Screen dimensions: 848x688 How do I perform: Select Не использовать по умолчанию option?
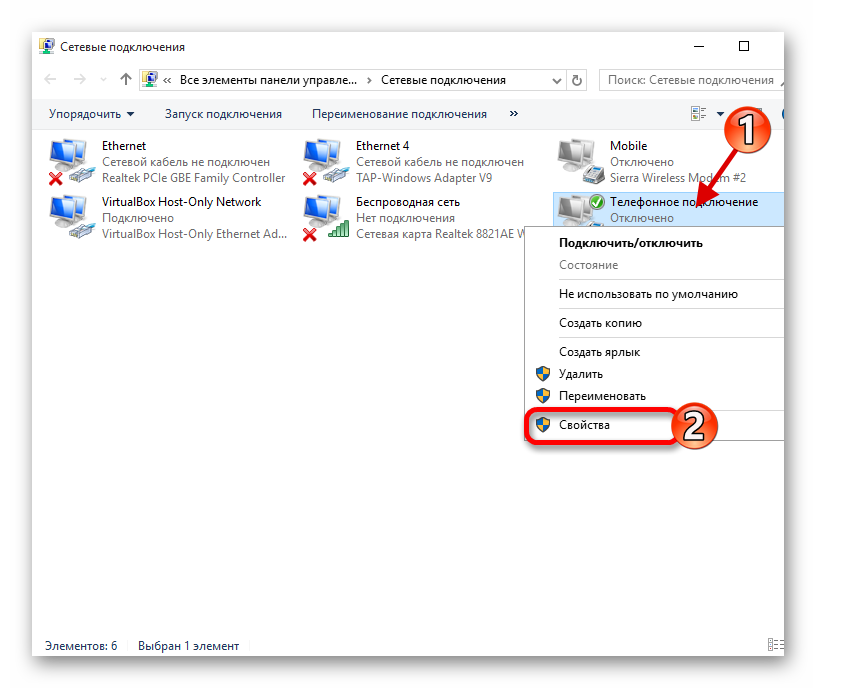(648, 294)
